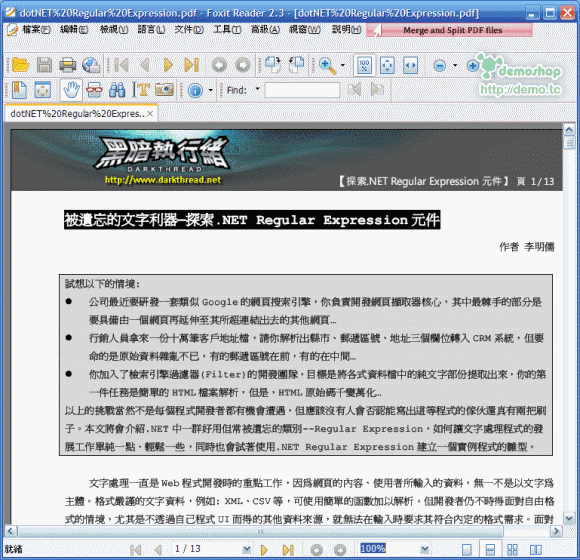Open search with binoculars icon
This screenshot has height=560, width=580.
coord(117,90)
